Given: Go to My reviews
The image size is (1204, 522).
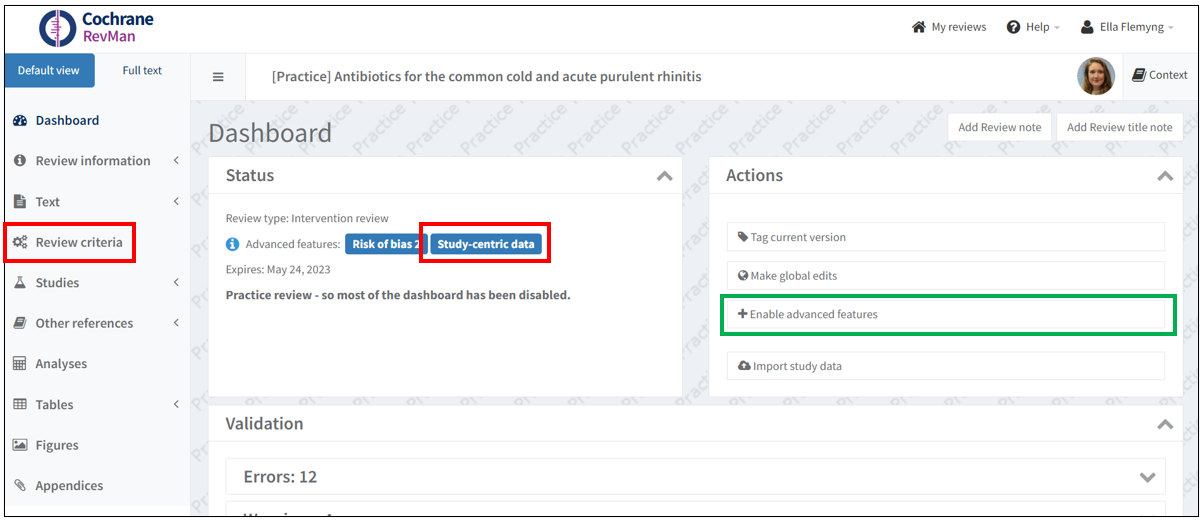Looking at the screenshot, I should pyautogui.click(x=949, y=27).
